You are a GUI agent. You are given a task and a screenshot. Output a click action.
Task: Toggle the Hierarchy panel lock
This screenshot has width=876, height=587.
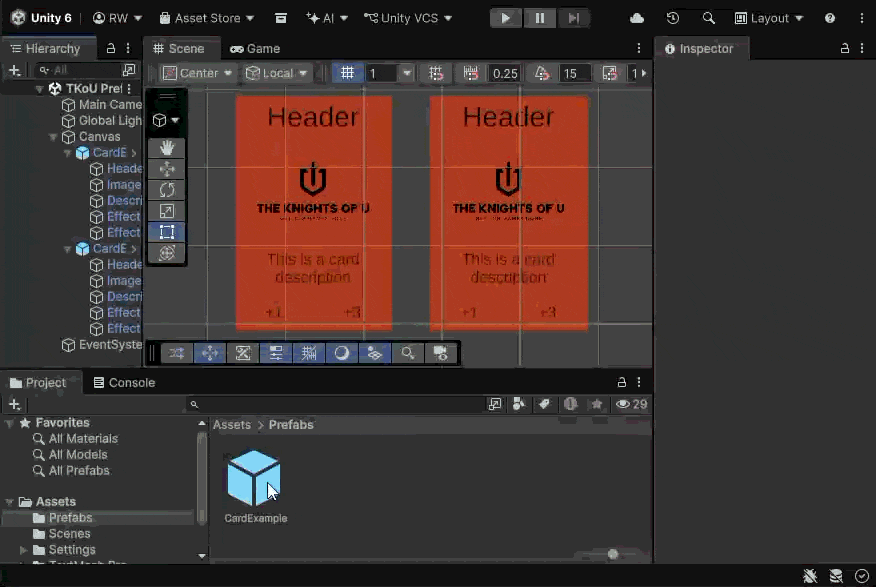click(x=111, y=49)
